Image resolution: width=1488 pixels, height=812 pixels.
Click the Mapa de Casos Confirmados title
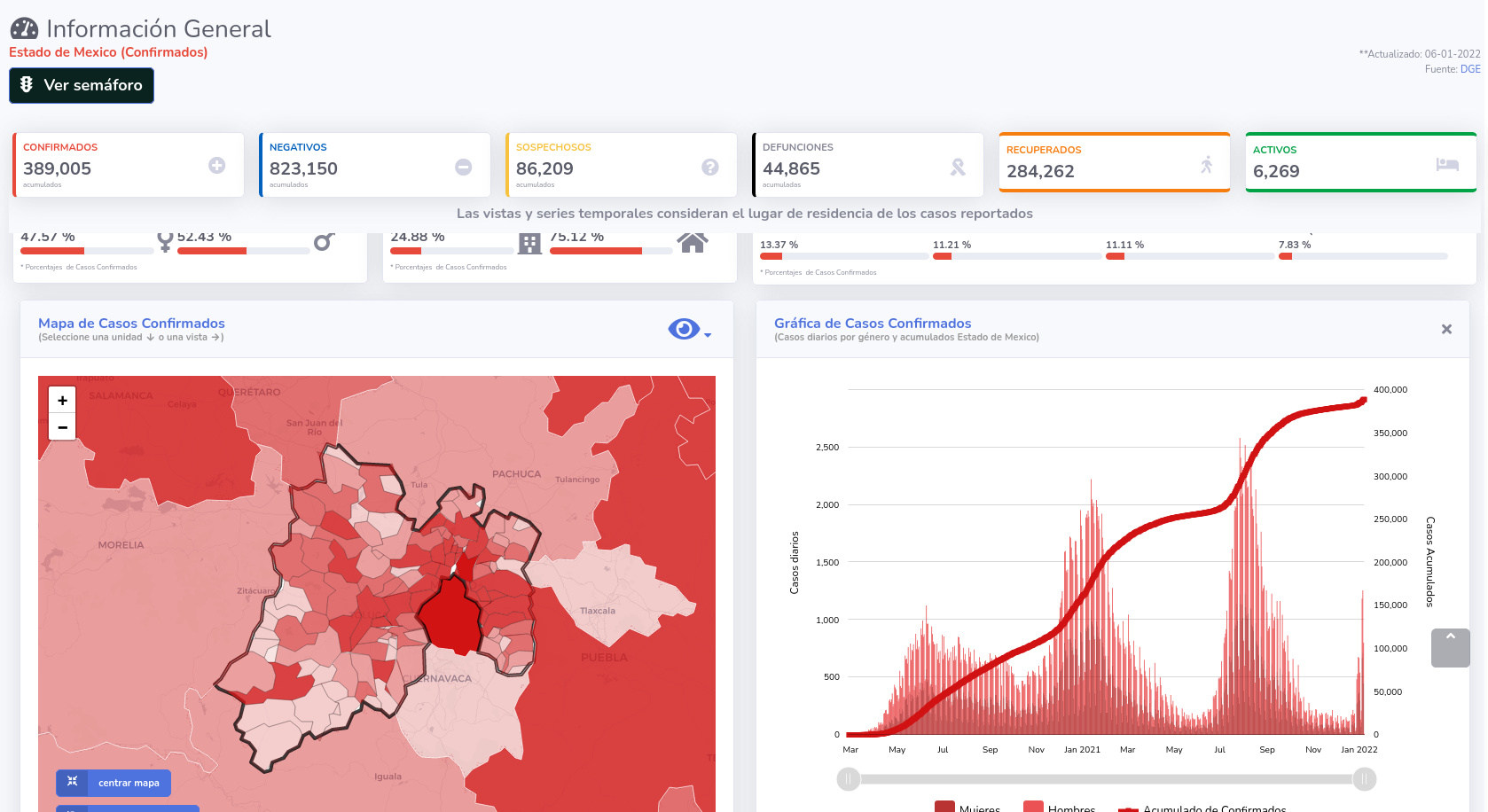(131, 324)
